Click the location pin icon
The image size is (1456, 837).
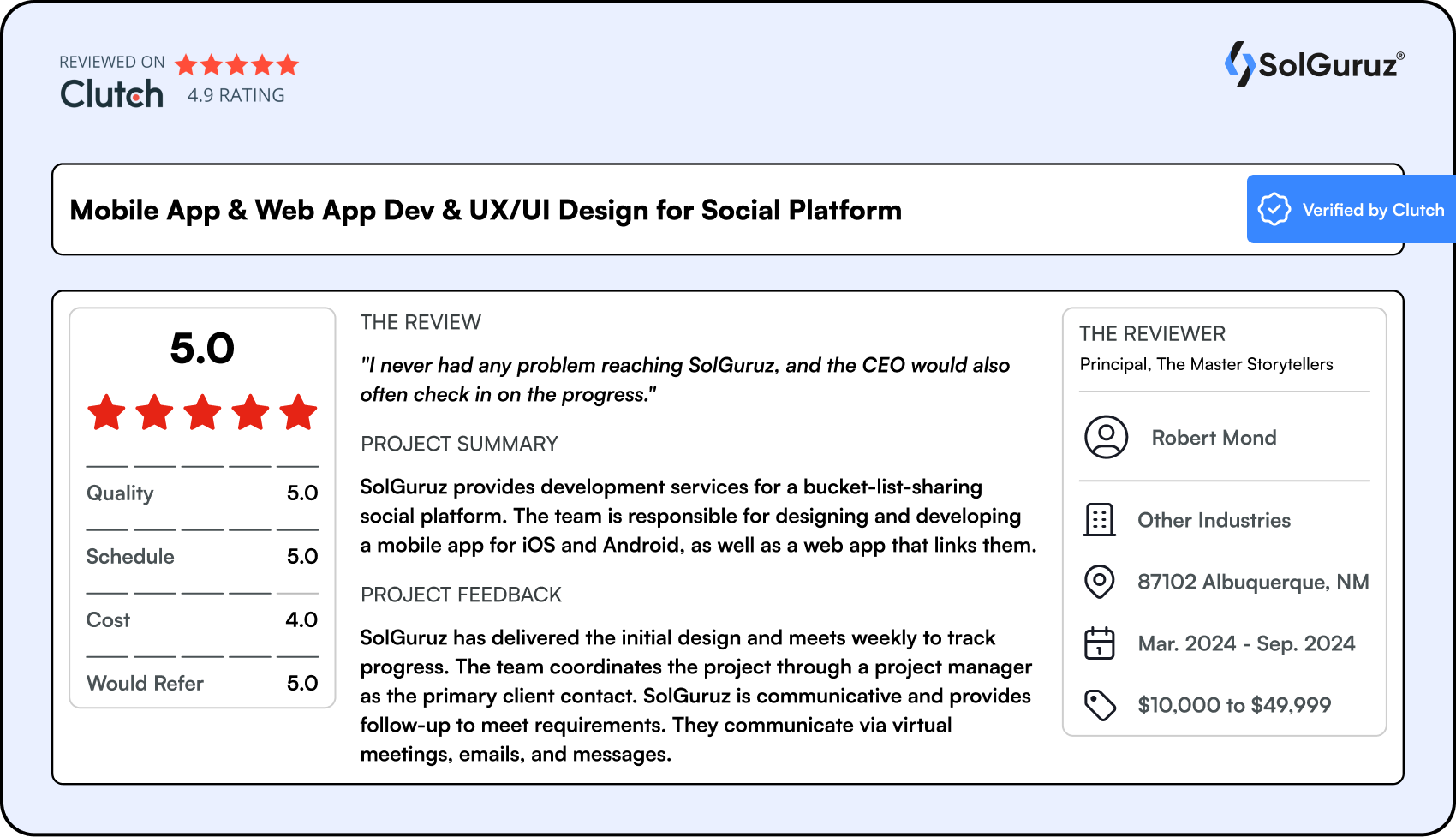[x=1099, y=582]
